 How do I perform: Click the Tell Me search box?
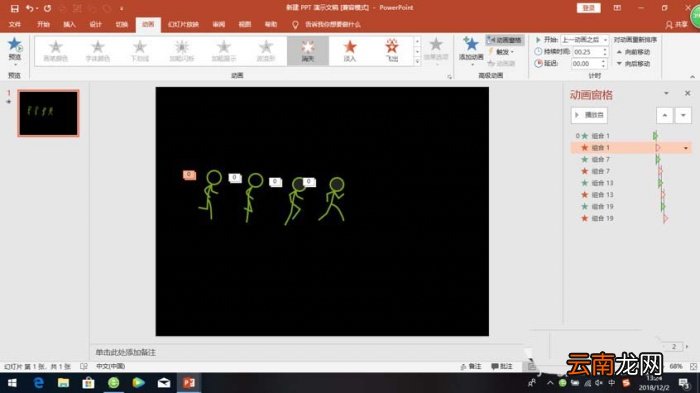[333, 25]
